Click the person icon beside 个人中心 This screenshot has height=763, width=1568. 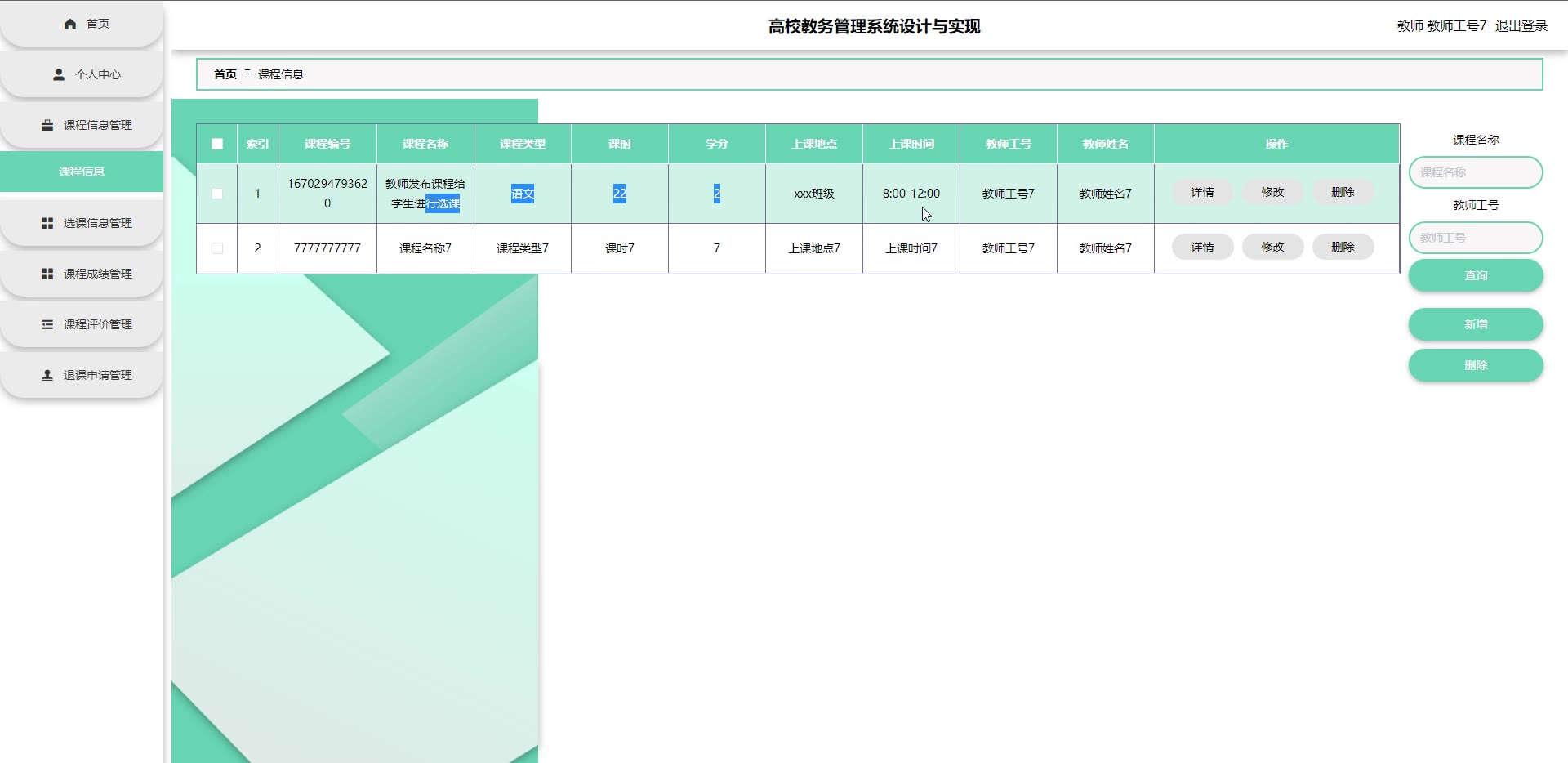click(59, 74)
